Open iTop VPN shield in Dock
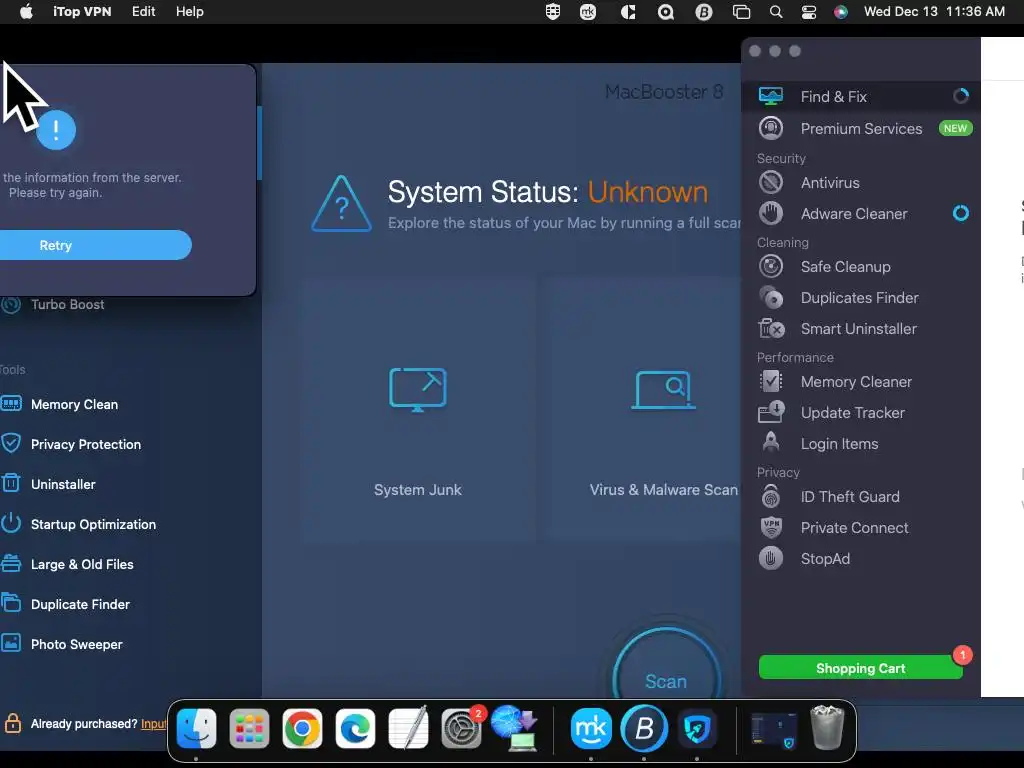The height and width of the screenshot is (768, 1024). [x=697, y=728]
